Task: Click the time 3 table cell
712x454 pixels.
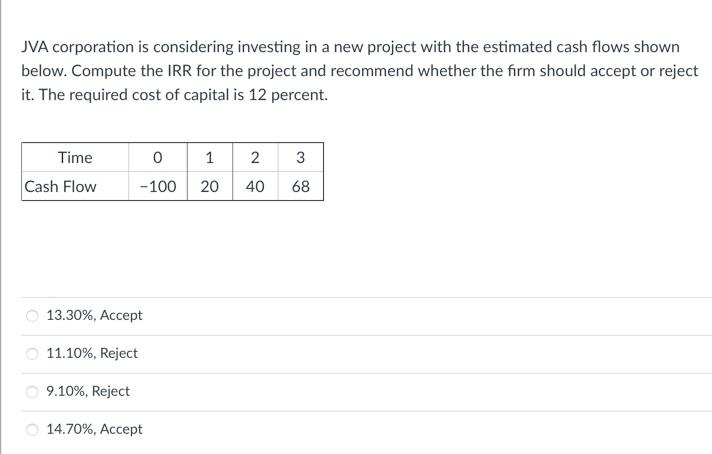Action: [x=301, y=158]
